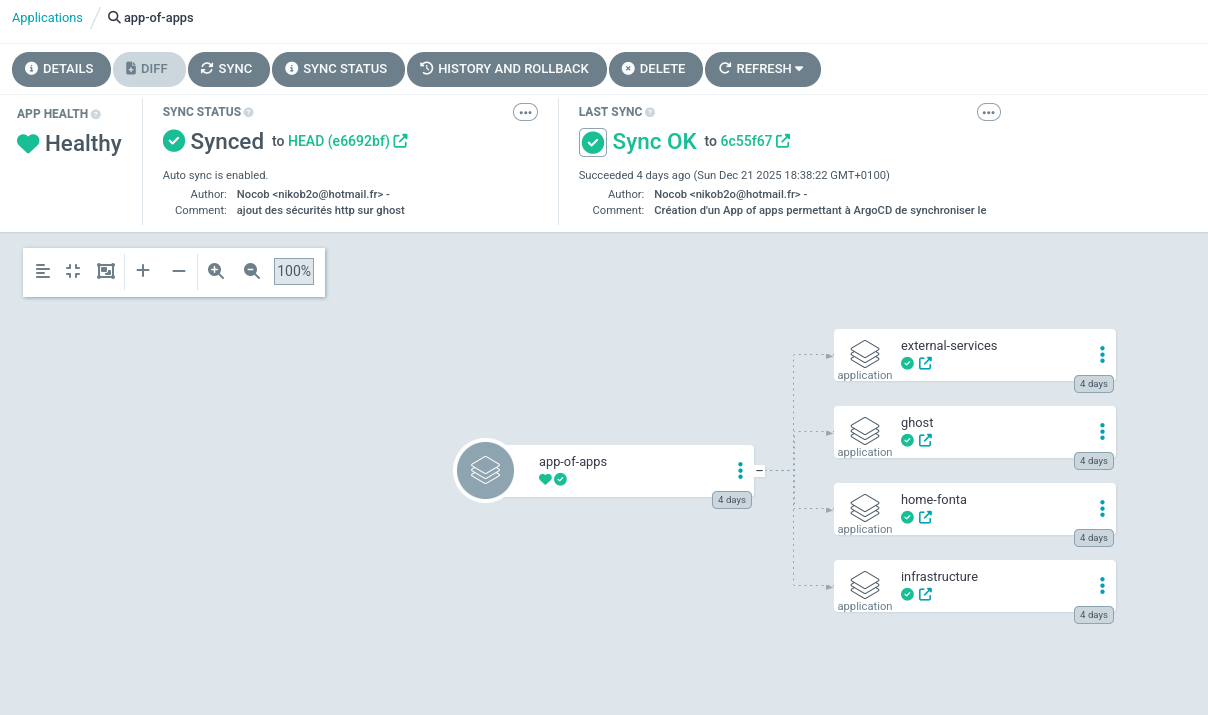Viewport: 1208px width, 715px height.
Task: Click the Sync button
Action: [x=228, y=69]
